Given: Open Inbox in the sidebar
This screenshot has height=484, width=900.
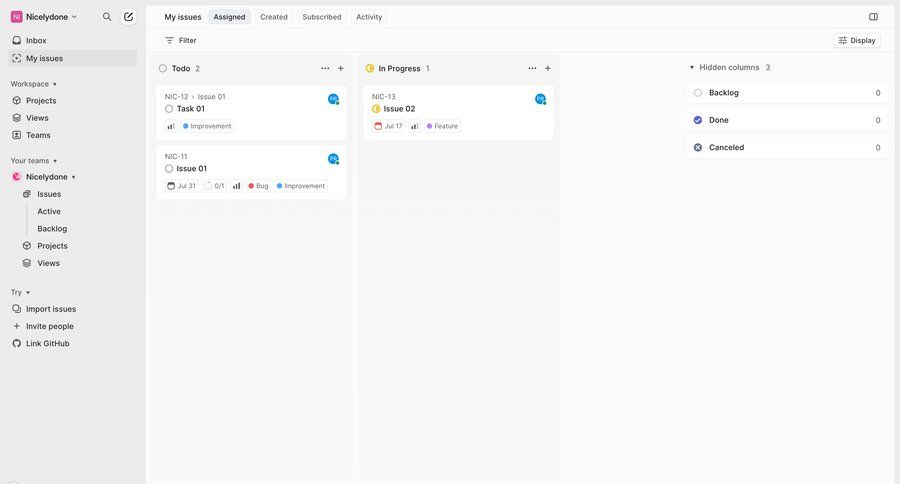Looking at the screenshot, I should click(x=73, y=40).
